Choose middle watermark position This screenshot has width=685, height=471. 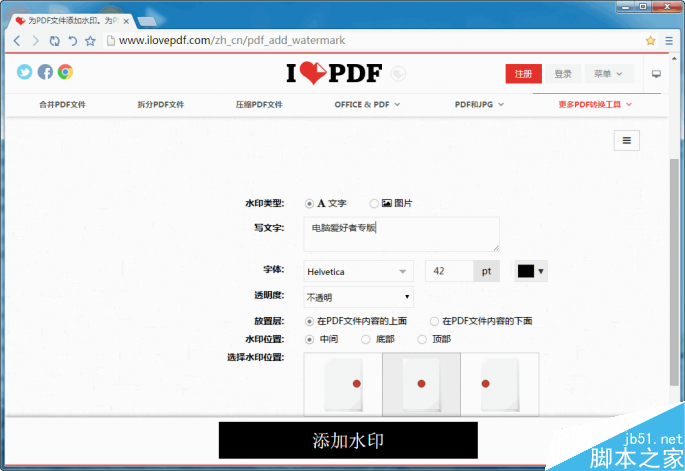click(309, 339)
